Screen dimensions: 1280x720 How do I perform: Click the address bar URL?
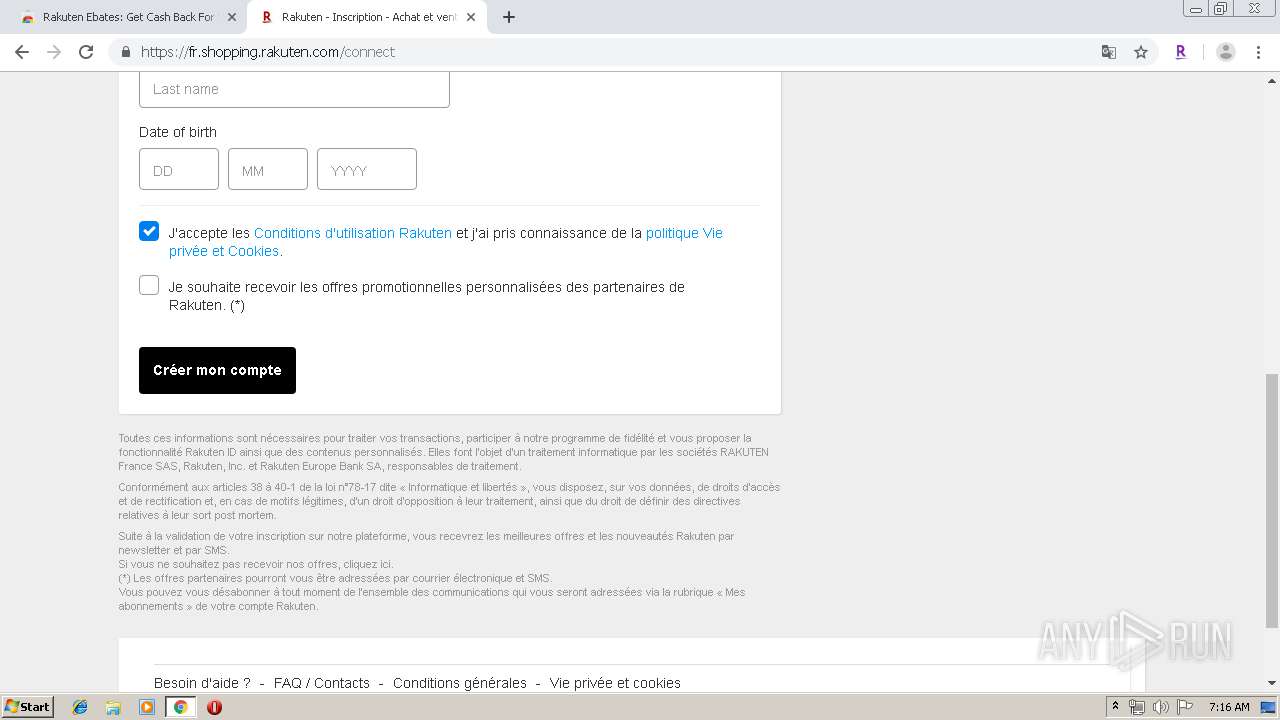tap(268, 52)
